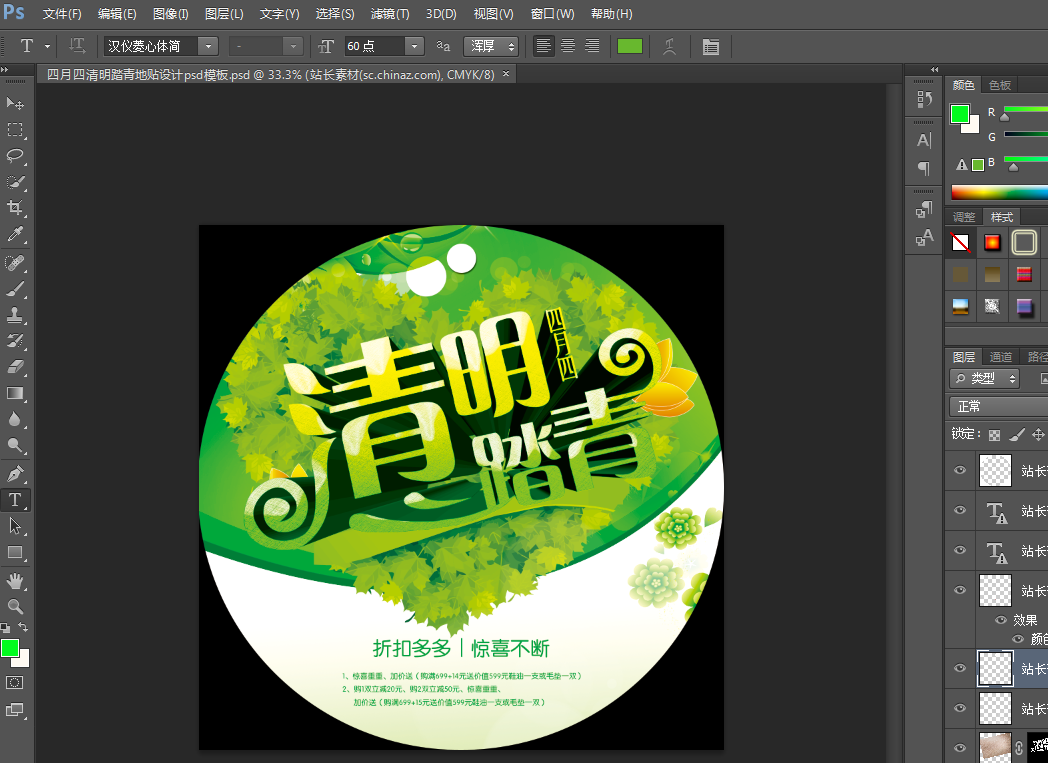Open the character and paragraph panel icon
Screen dimensions: 1048x763
[x=710, y=46]
